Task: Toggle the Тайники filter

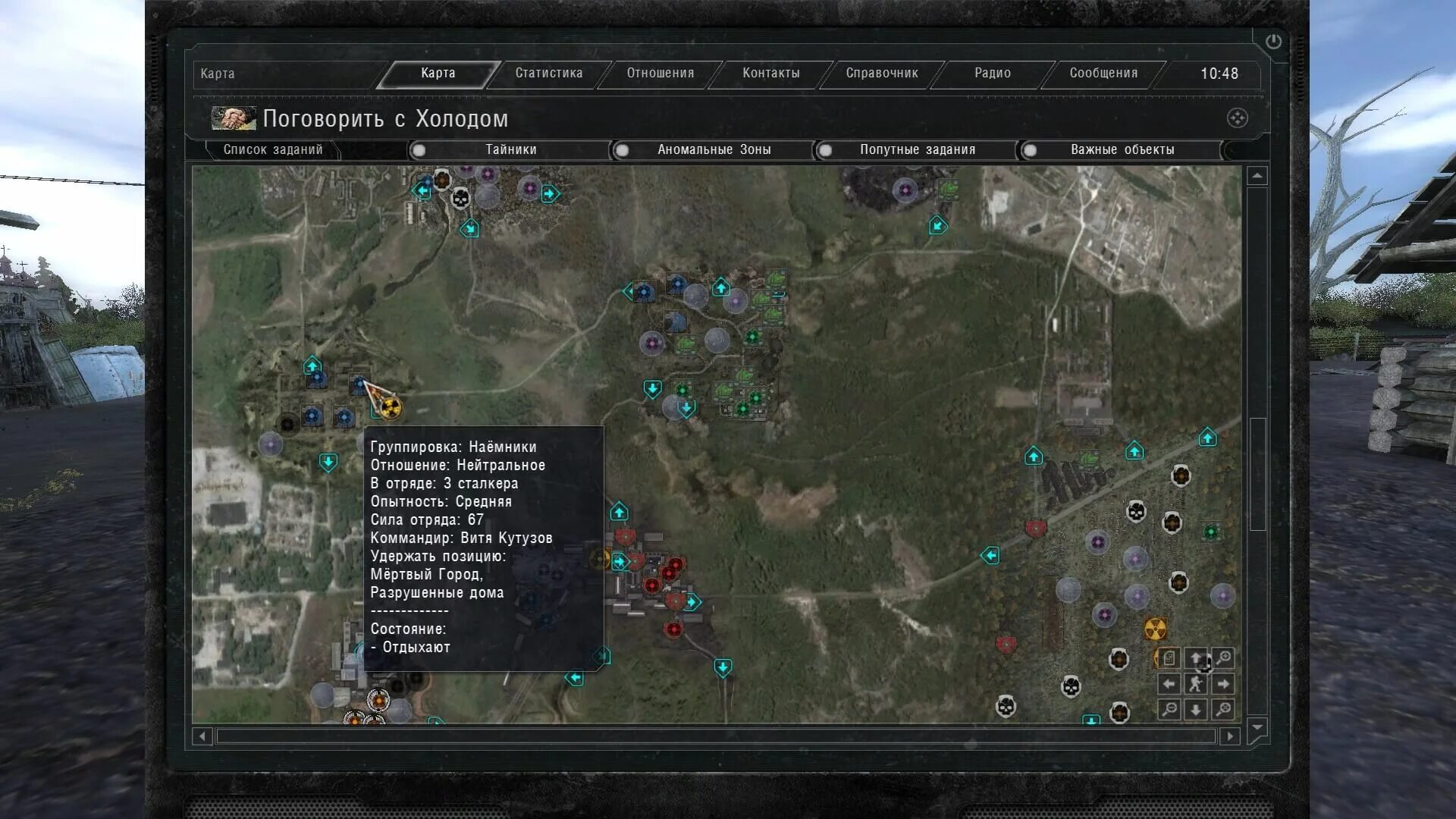Action: click(x=419, y=150)
